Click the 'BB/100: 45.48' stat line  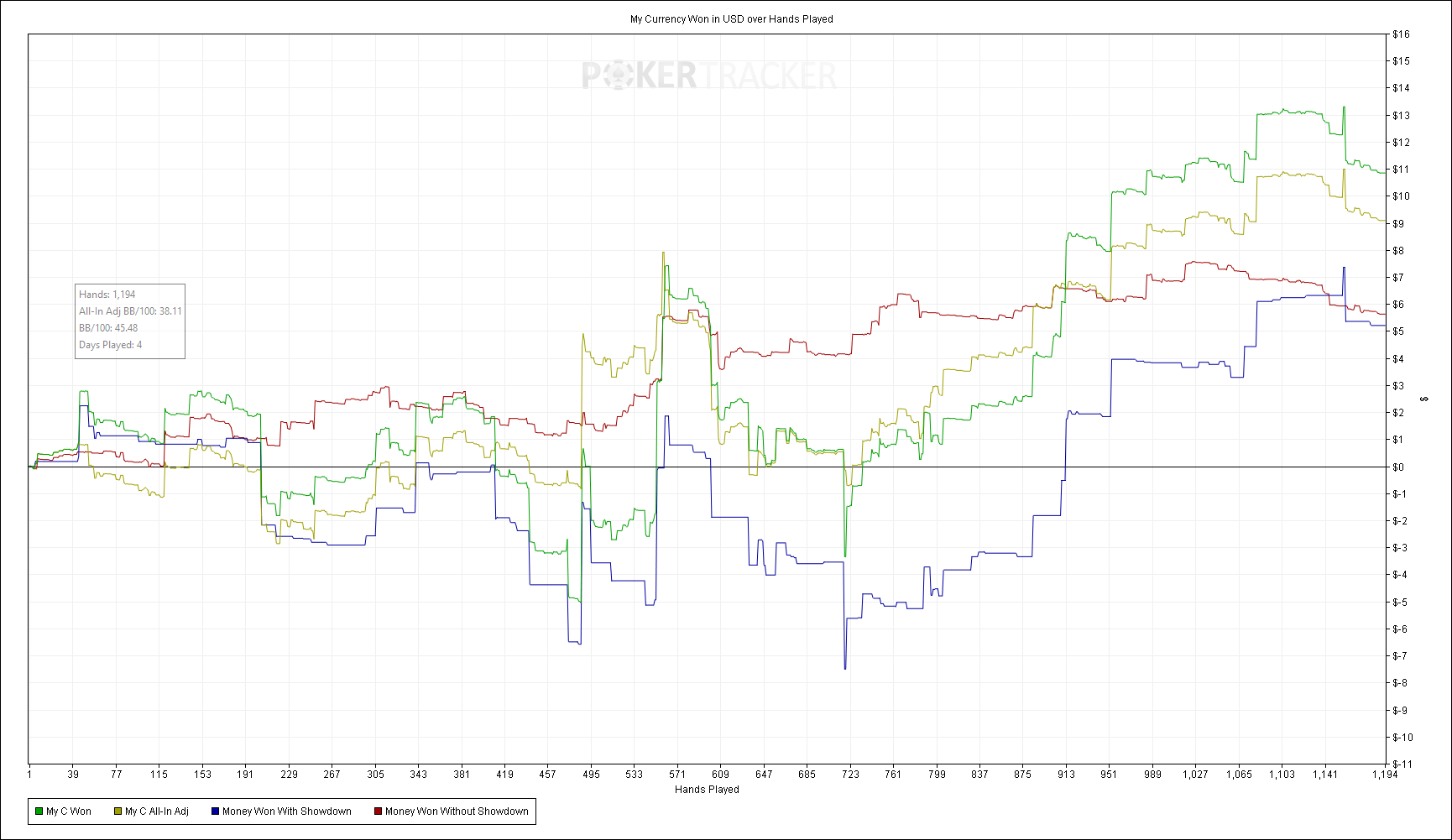click(x=108, y=328)
